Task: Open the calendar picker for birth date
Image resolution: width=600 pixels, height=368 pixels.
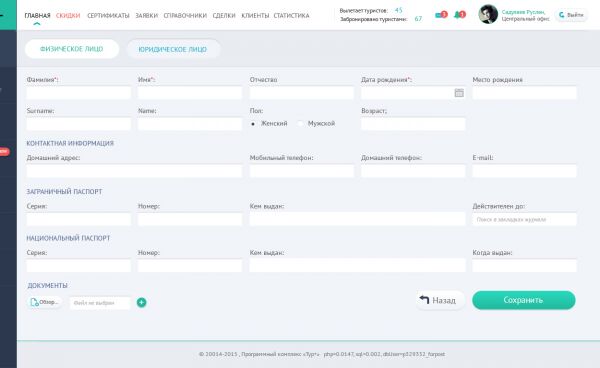Action: coord(459,93)
